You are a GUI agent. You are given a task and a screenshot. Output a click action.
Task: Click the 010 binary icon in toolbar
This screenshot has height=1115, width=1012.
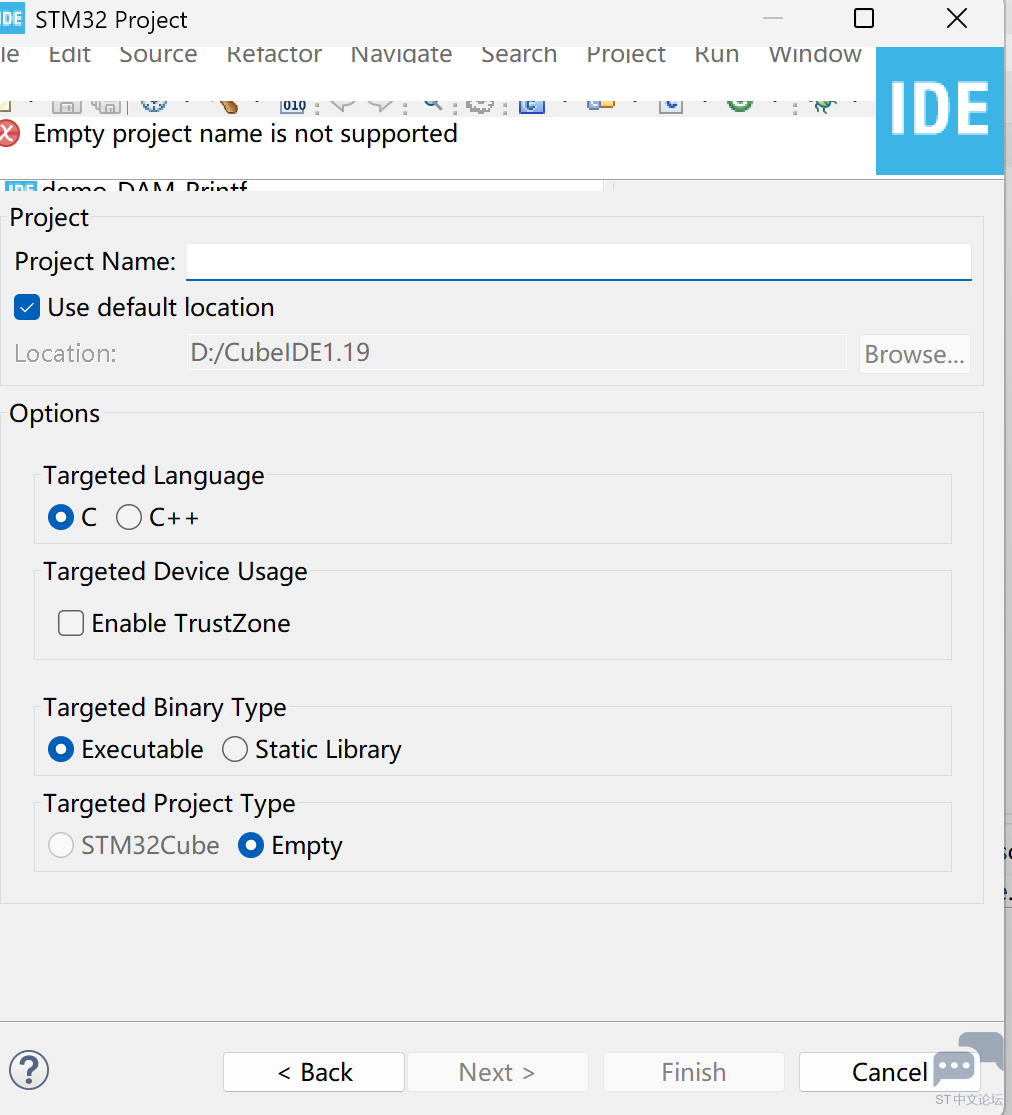pyautogui.click(x=293, y=106)
